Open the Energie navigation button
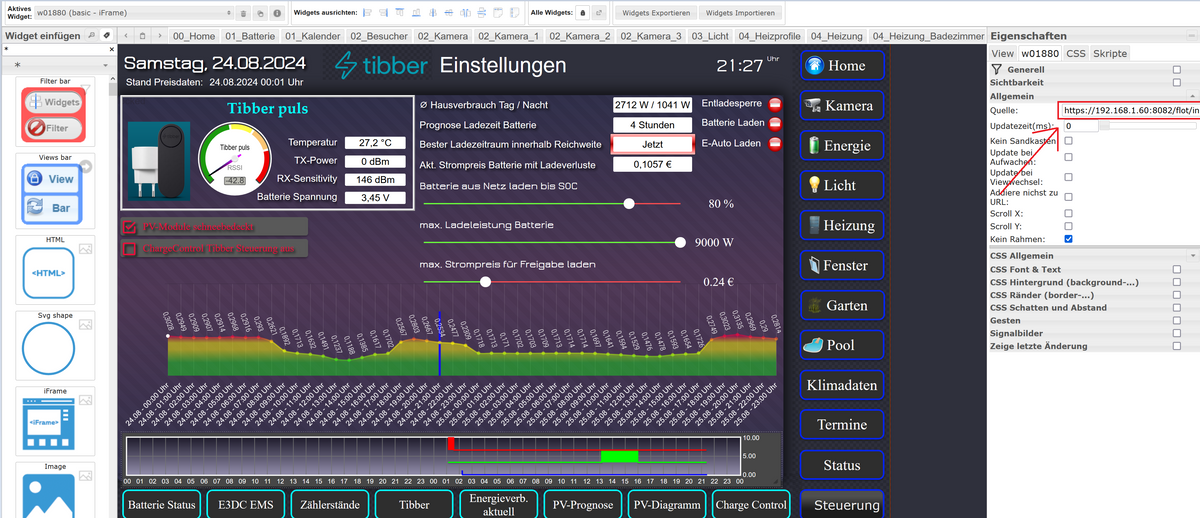1200x518 pixels. click(x=841, y=146)
